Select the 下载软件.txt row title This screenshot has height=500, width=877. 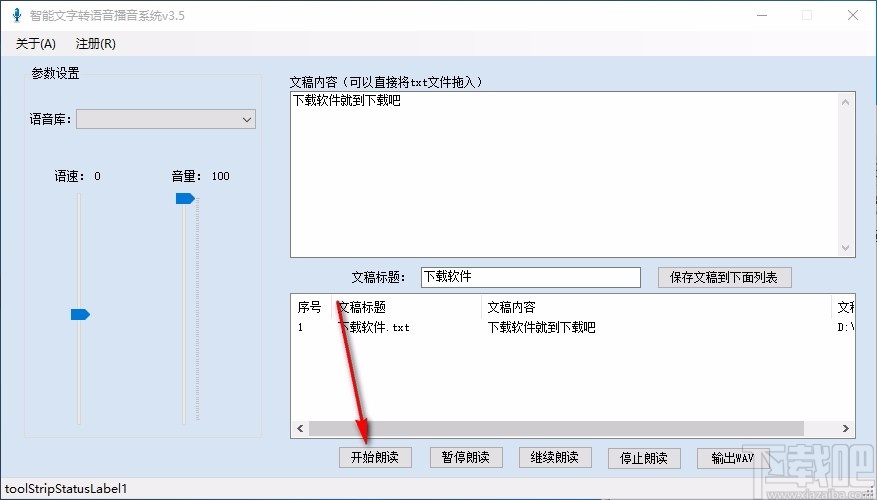click(x=374, y=327)
